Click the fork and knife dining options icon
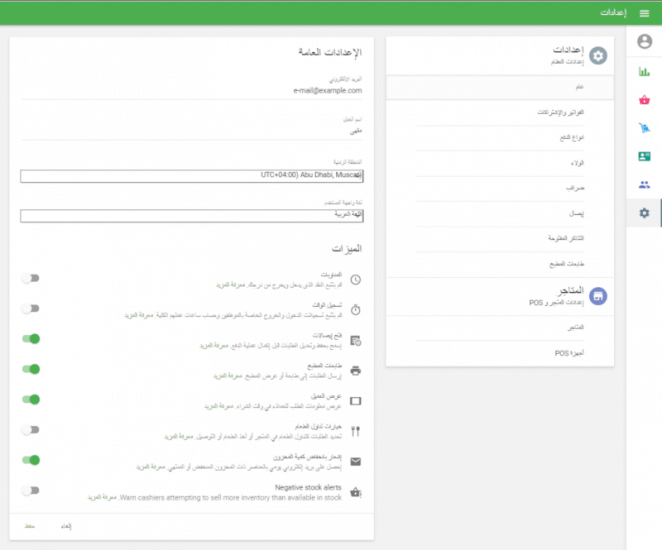 click(x=355, y=431)
